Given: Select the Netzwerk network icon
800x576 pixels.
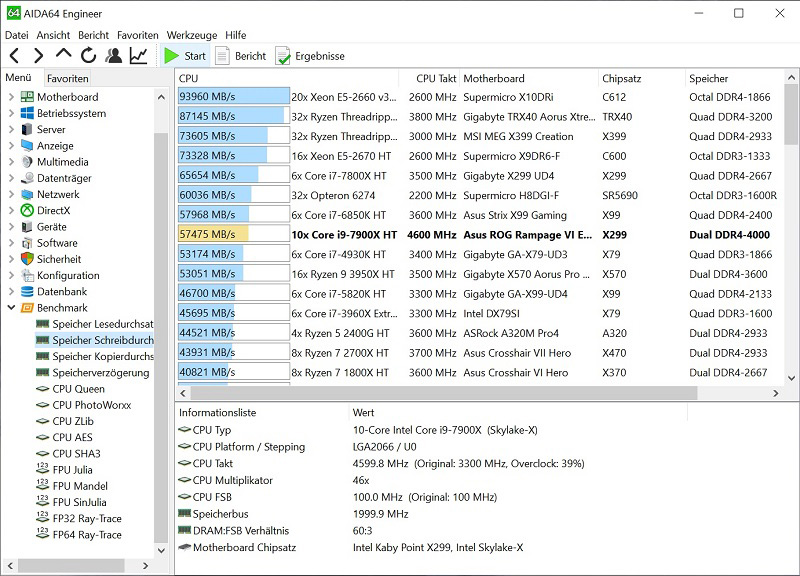Looking at the screenshot, I should [27, 194].
